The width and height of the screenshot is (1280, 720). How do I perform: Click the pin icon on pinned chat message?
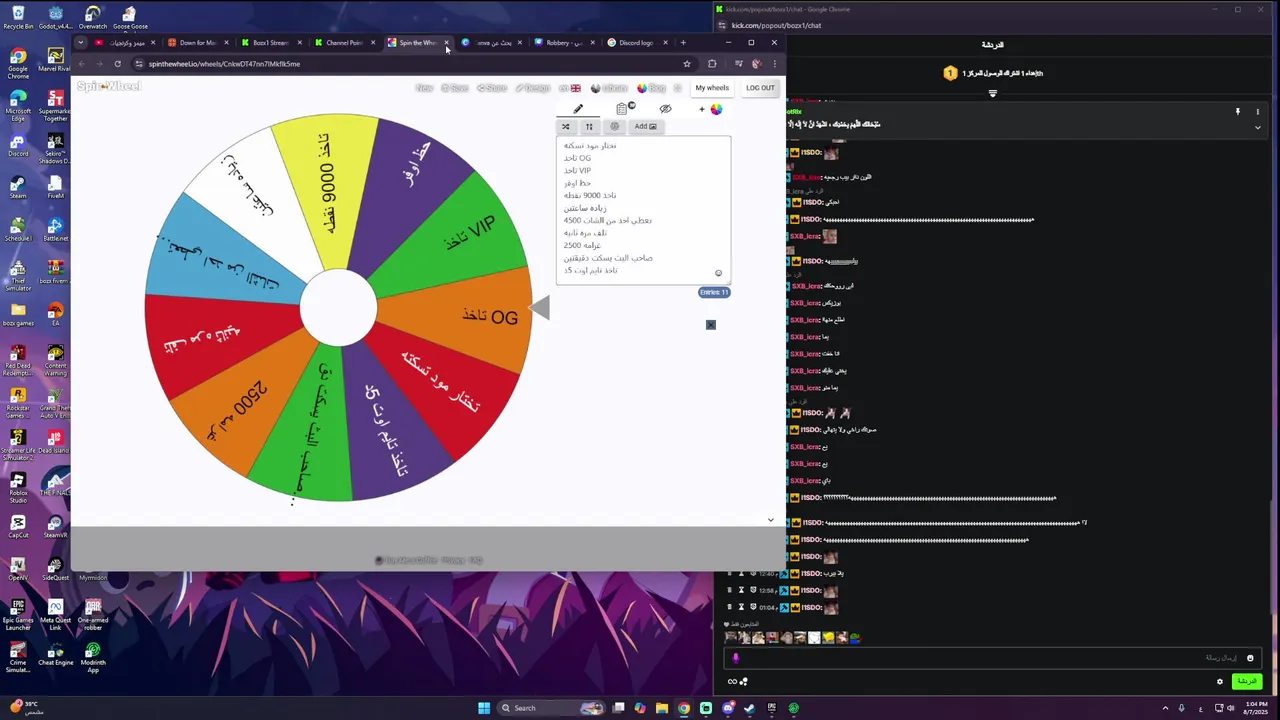pyautogui.click(x=1237, y=112)
